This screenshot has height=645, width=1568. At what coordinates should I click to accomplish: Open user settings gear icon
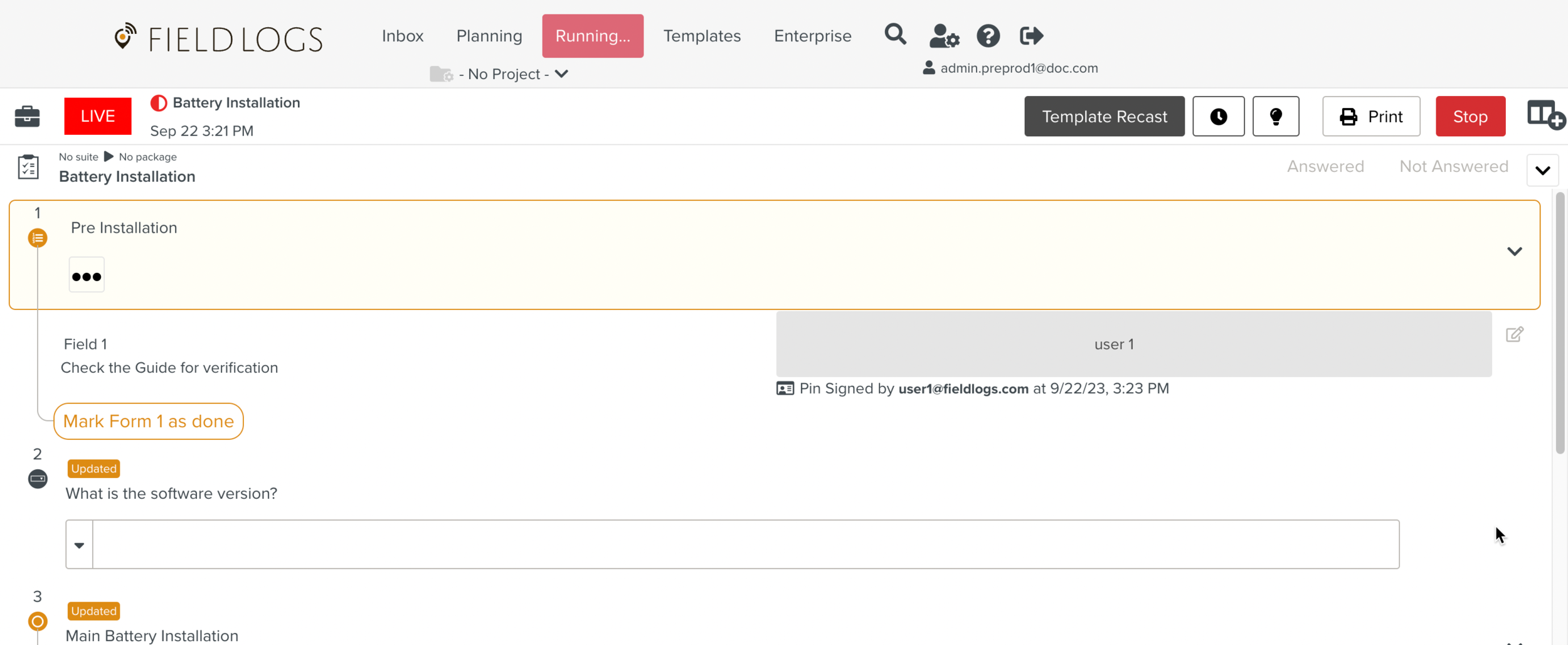point(944,36)
